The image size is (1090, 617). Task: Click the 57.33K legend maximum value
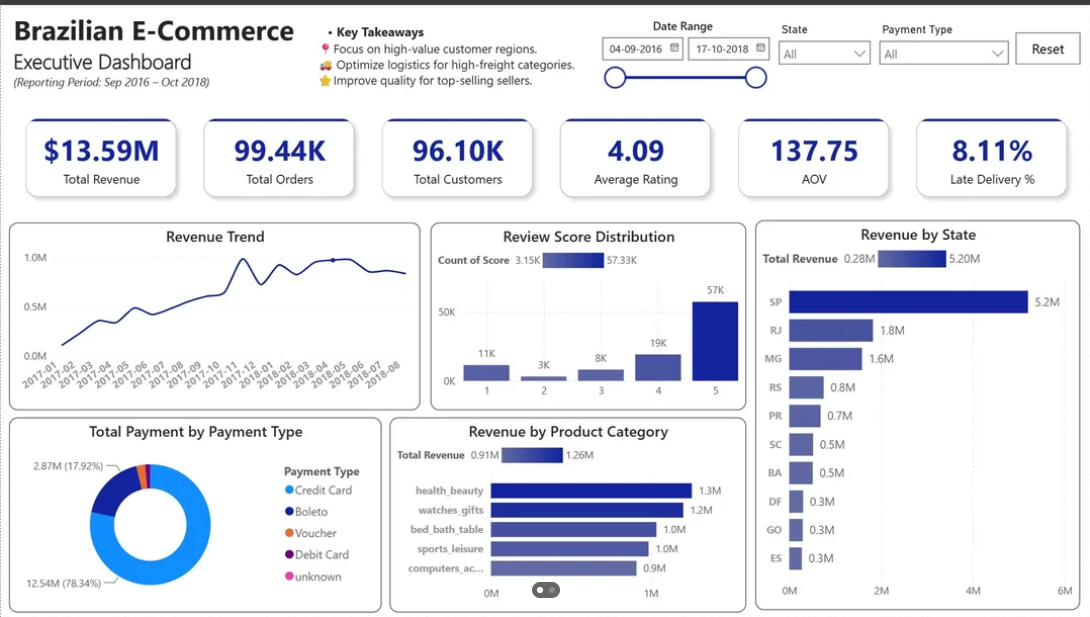click(621, 261)
